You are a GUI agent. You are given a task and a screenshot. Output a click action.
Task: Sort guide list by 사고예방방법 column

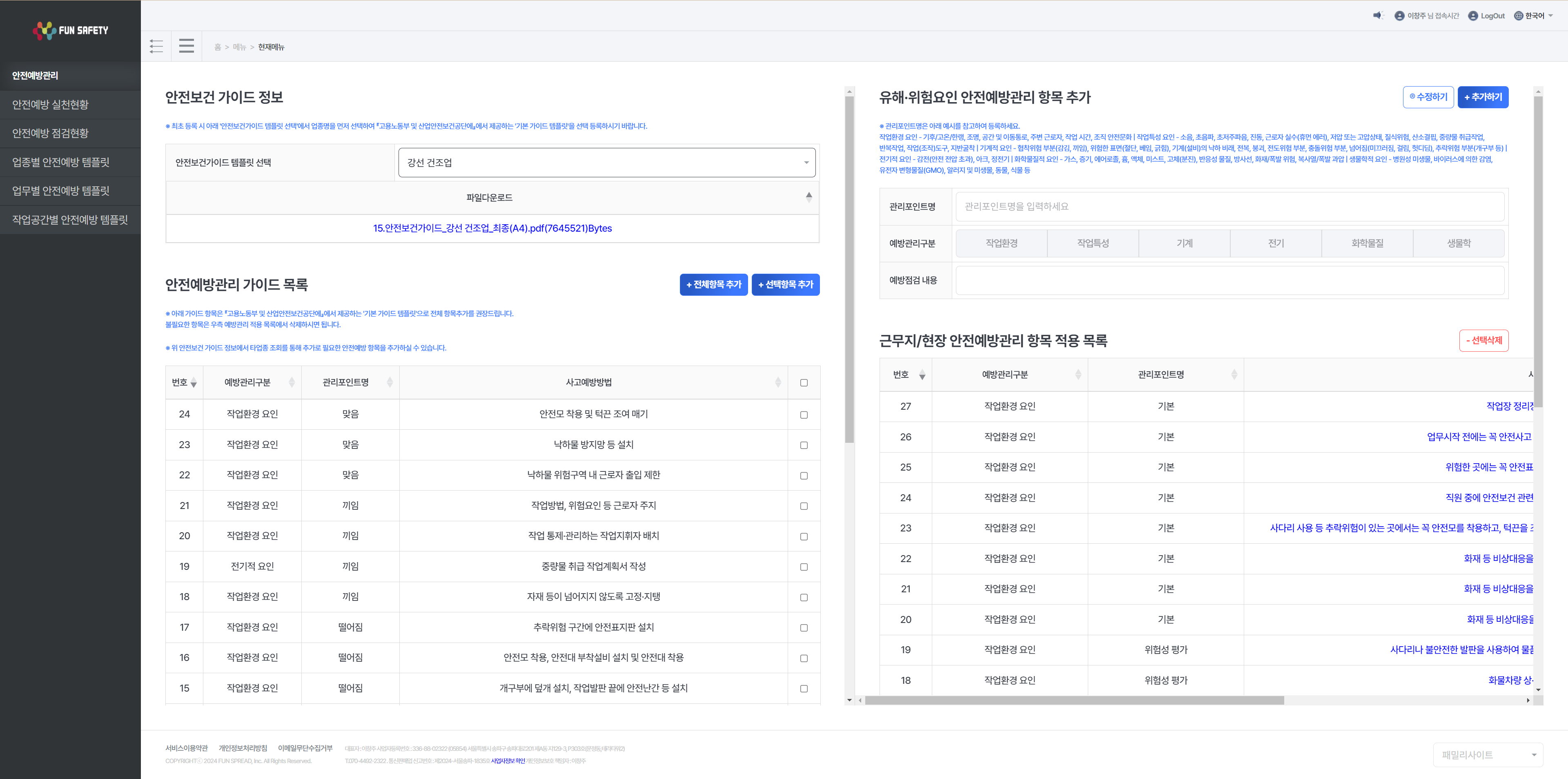pos(778,382)
